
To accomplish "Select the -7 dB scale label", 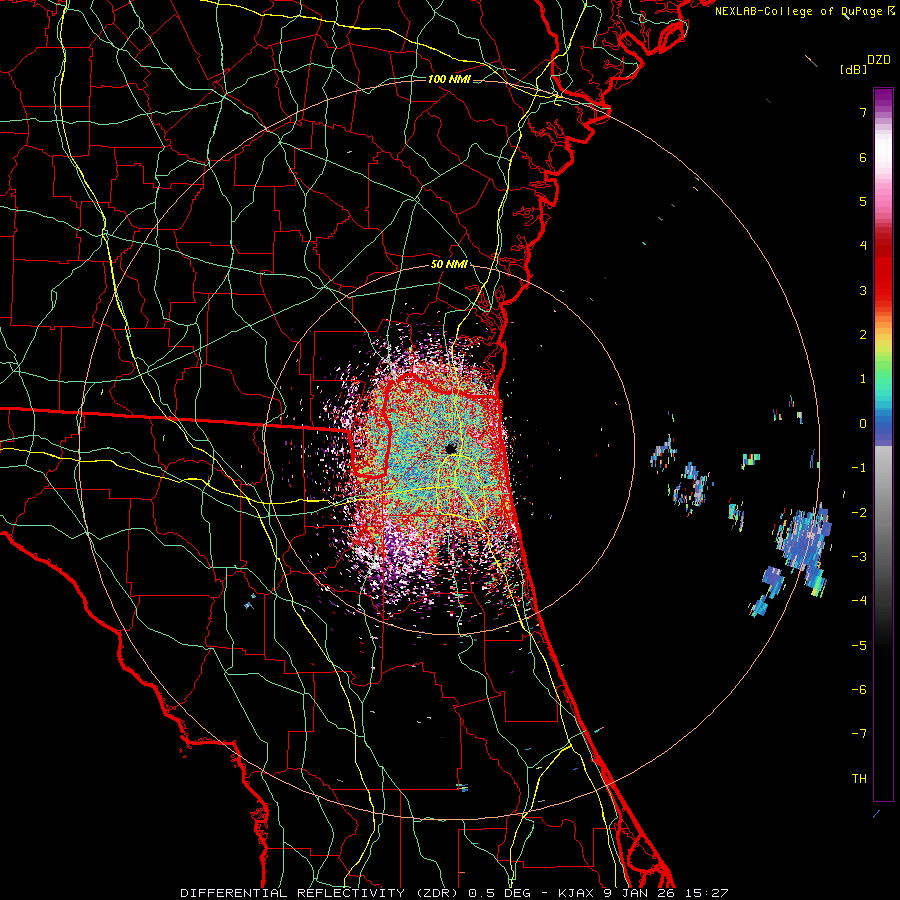I will coord(859,734).
